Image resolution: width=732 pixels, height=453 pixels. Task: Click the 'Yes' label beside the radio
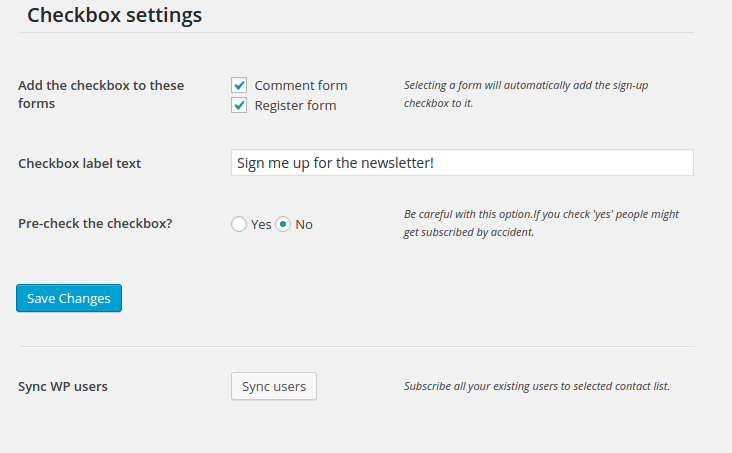(261, 225)
